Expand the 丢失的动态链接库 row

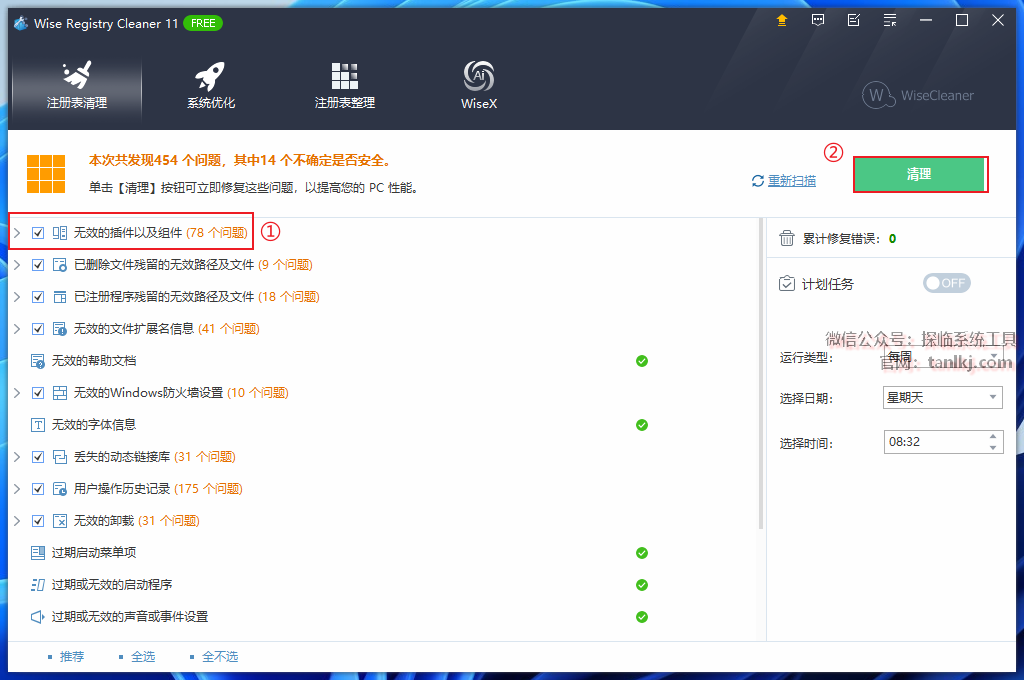point(17,457)
